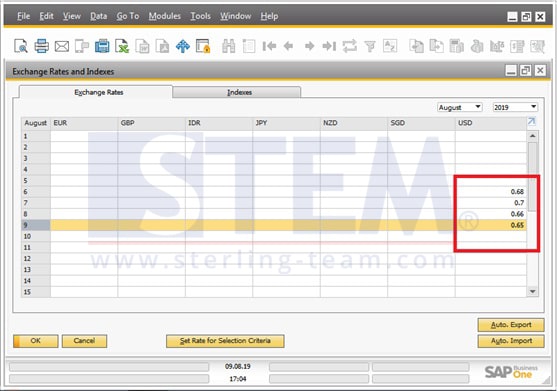Click scroll down arrow of rates table
The image size is (557, 391).
point(532,292)
